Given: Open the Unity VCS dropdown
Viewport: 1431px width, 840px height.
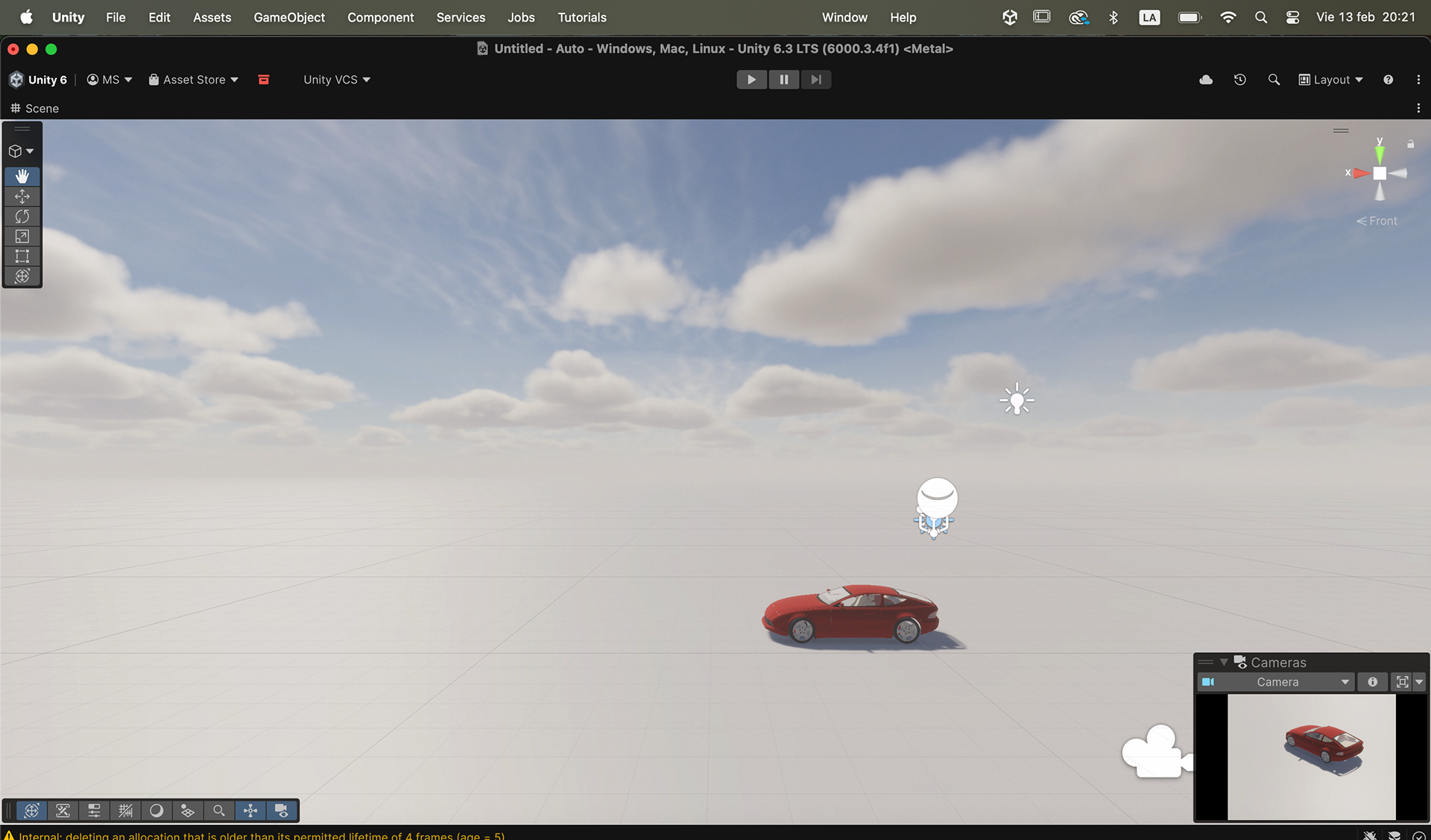Looking at the screenshot, I should [336, 80].
